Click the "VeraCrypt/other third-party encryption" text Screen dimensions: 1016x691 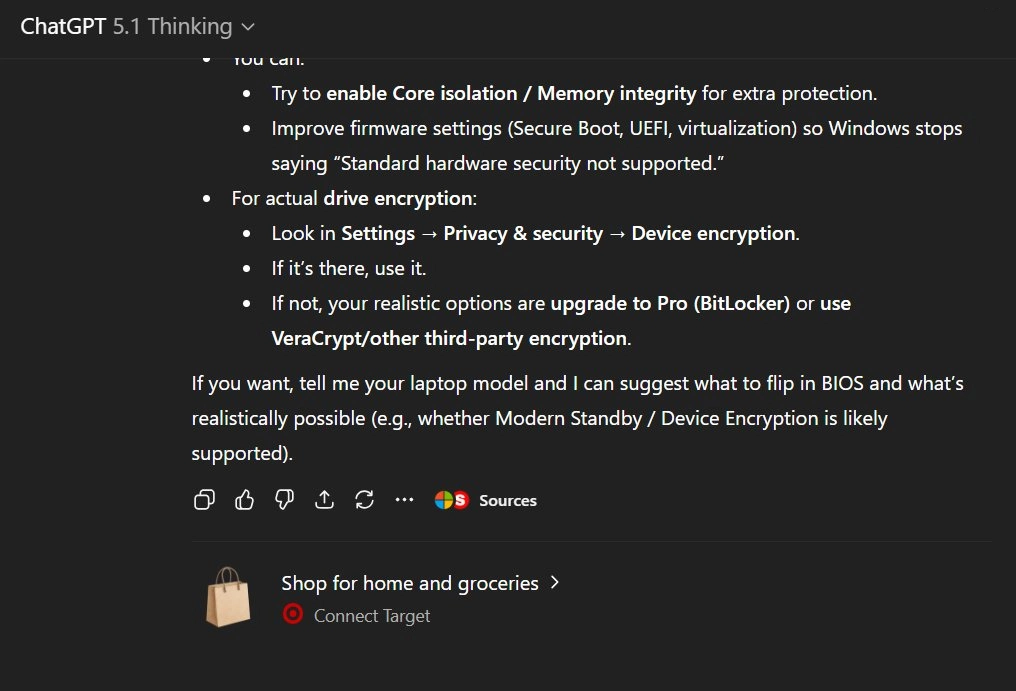point(449,338)
